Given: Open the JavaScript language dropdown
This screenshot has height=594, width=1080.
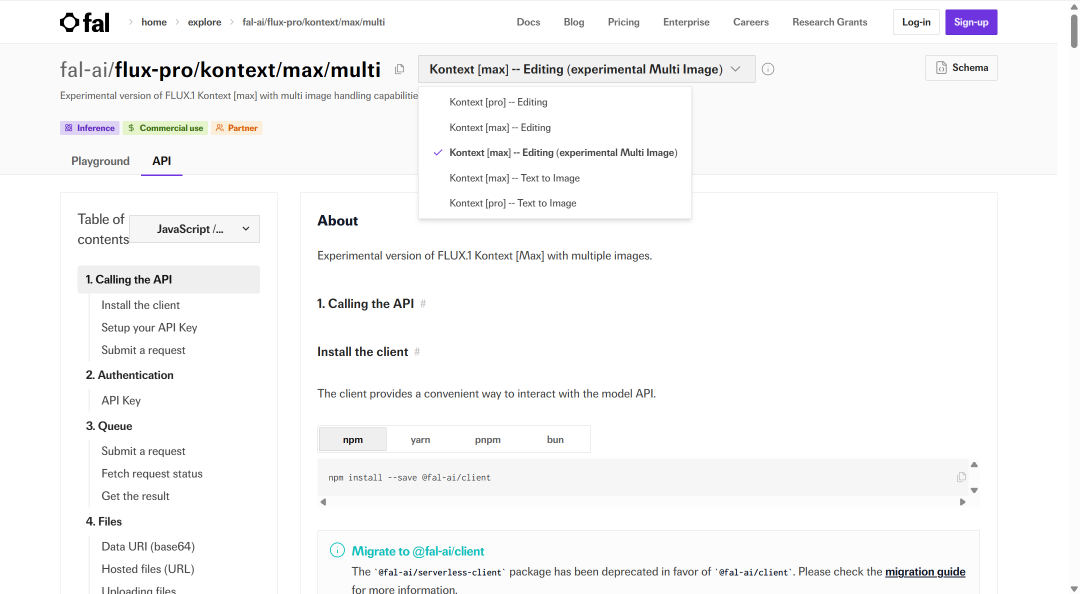Looking at the screenshot, I should point(195,229).
